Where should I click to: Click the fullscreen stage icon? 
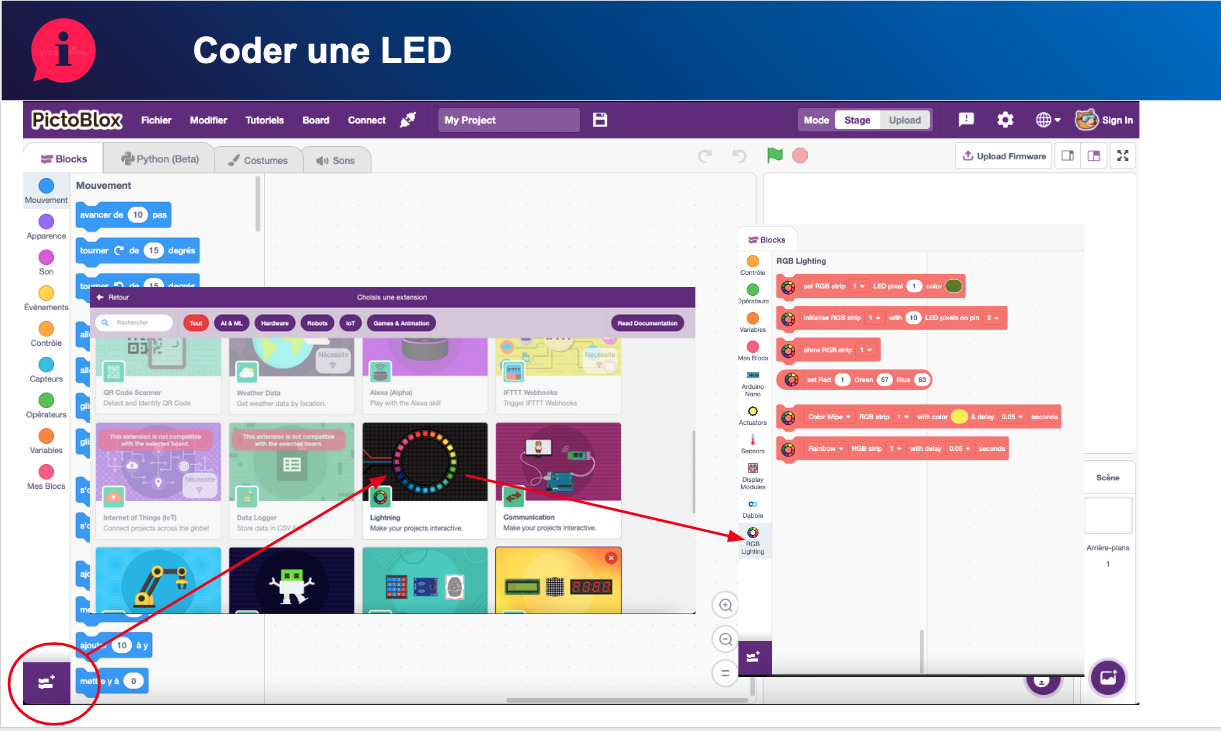click(x=1123, y=156)
